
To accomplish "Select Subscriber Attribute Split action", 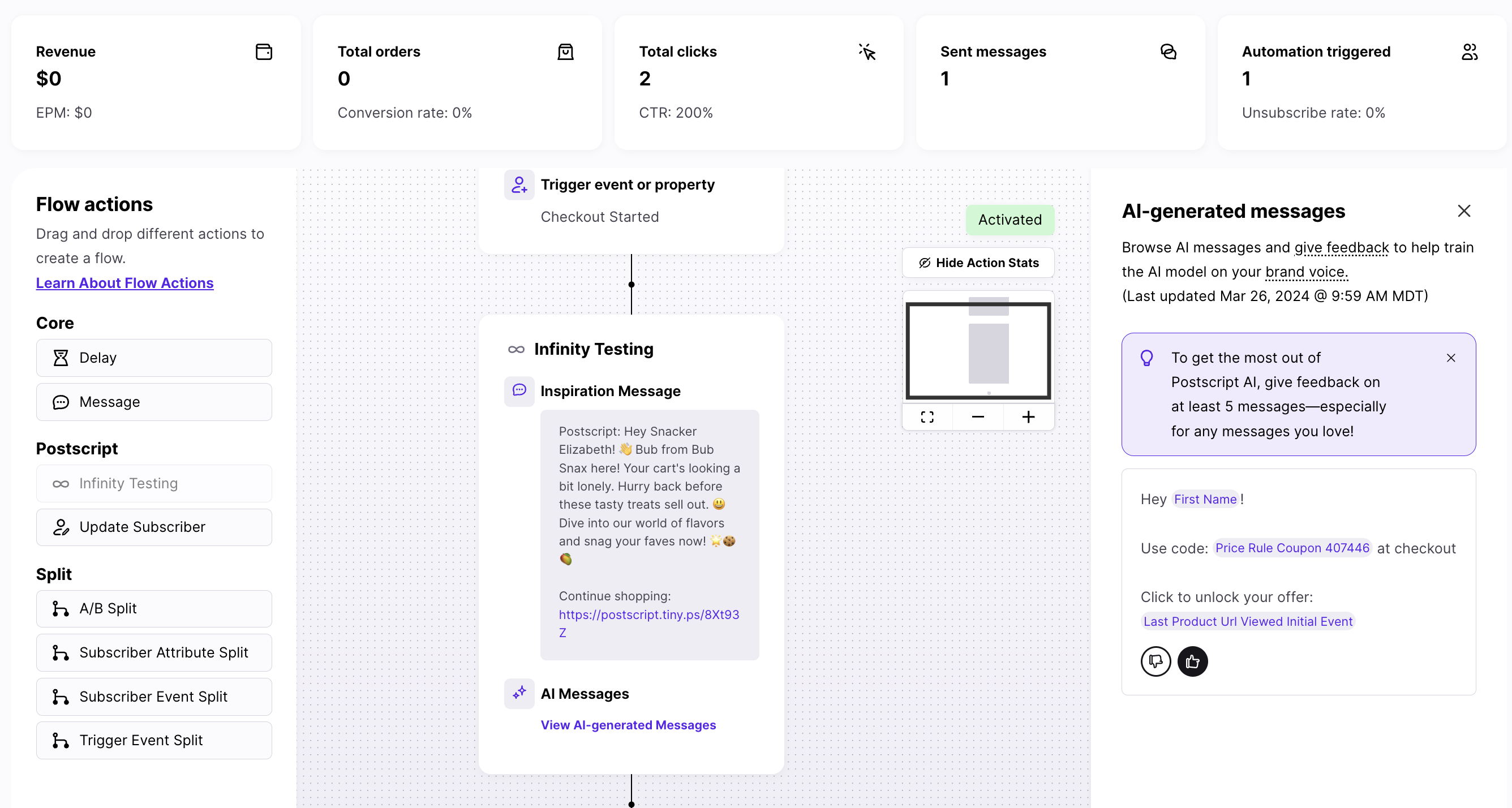I will [154, 652].
